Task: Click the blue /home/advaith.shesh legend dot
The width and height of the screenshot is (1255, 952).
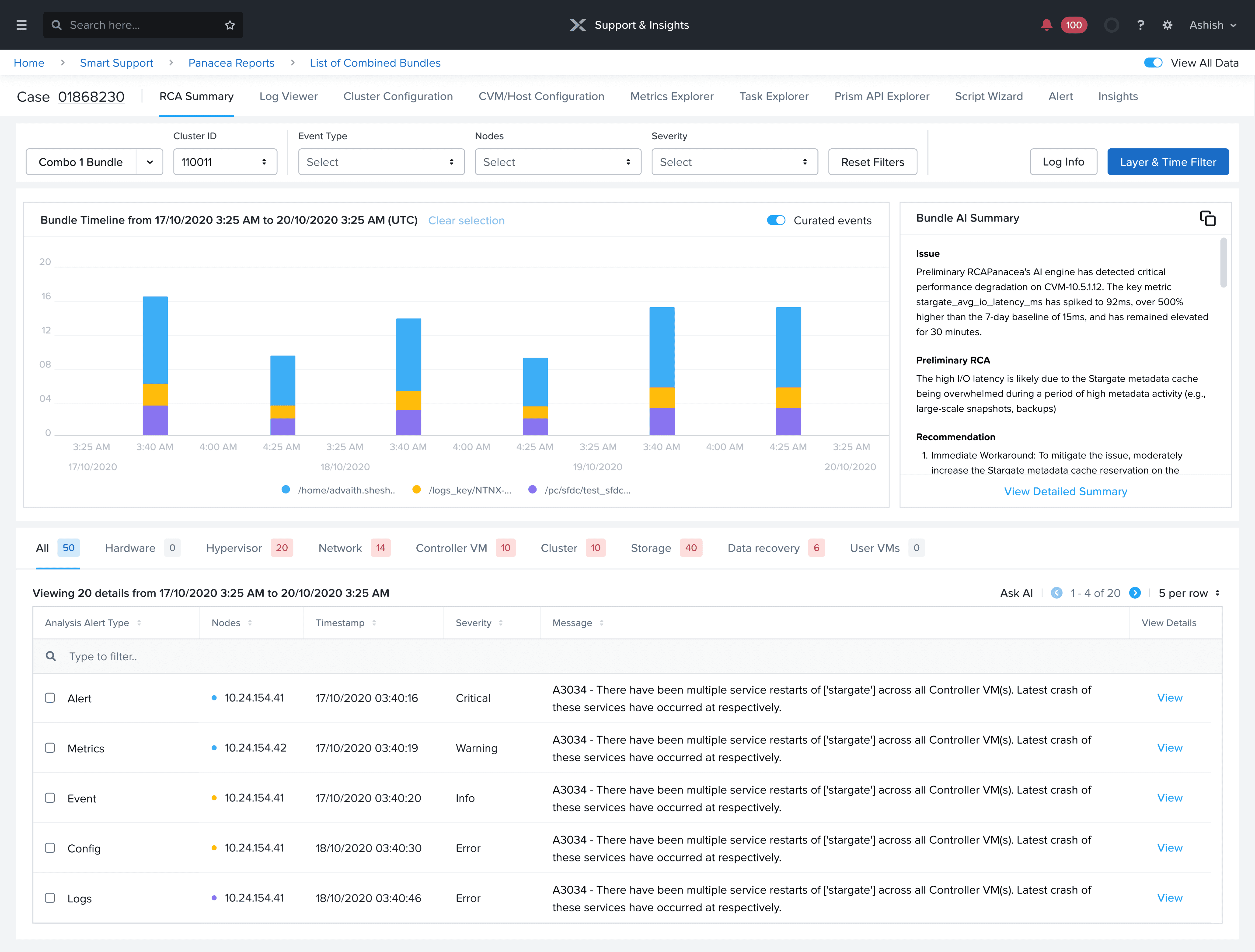Action: coord(286,490)
